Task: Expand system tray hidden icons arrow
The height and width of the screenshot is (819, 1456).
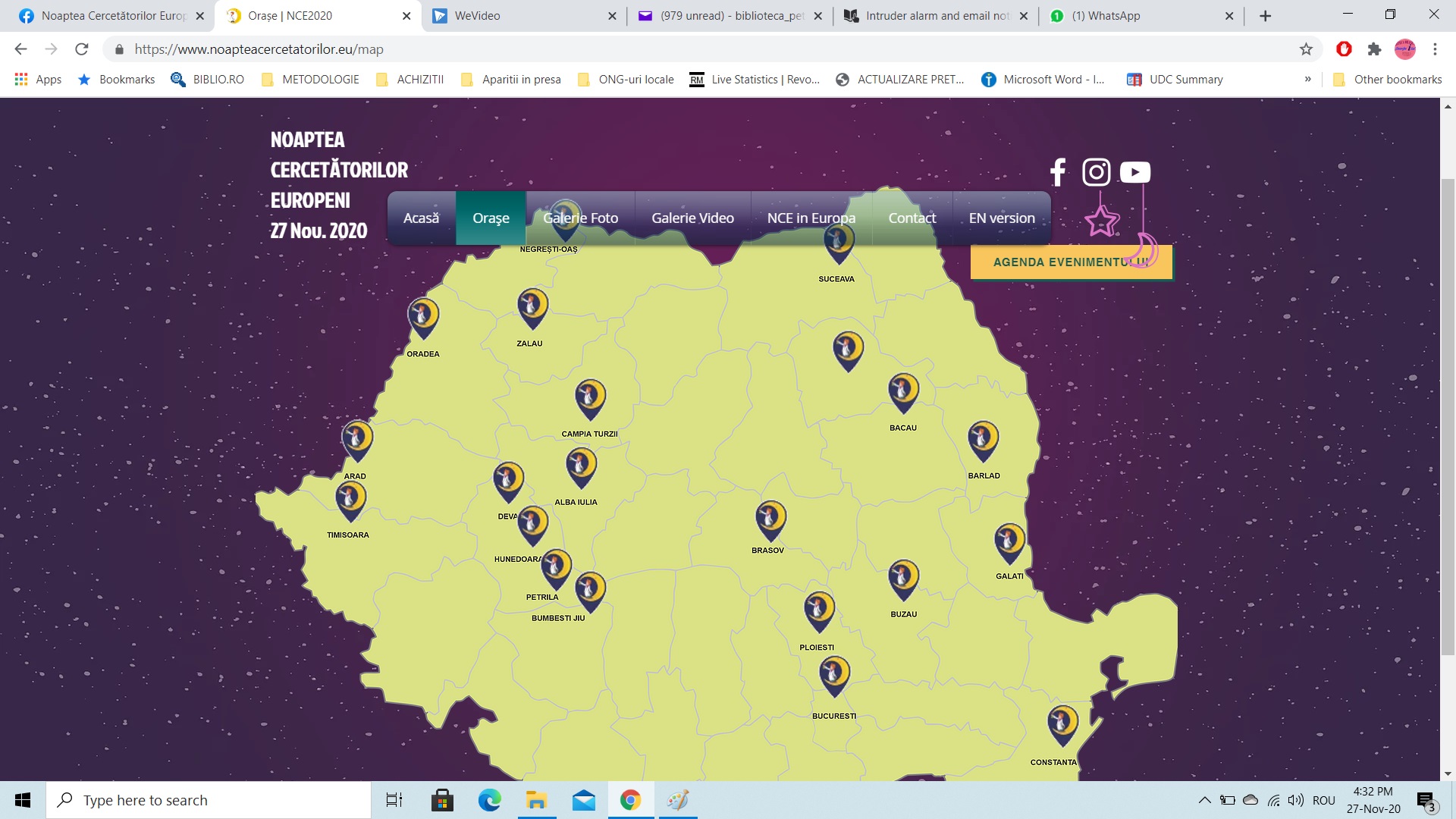Action: tap(1204, 800)
